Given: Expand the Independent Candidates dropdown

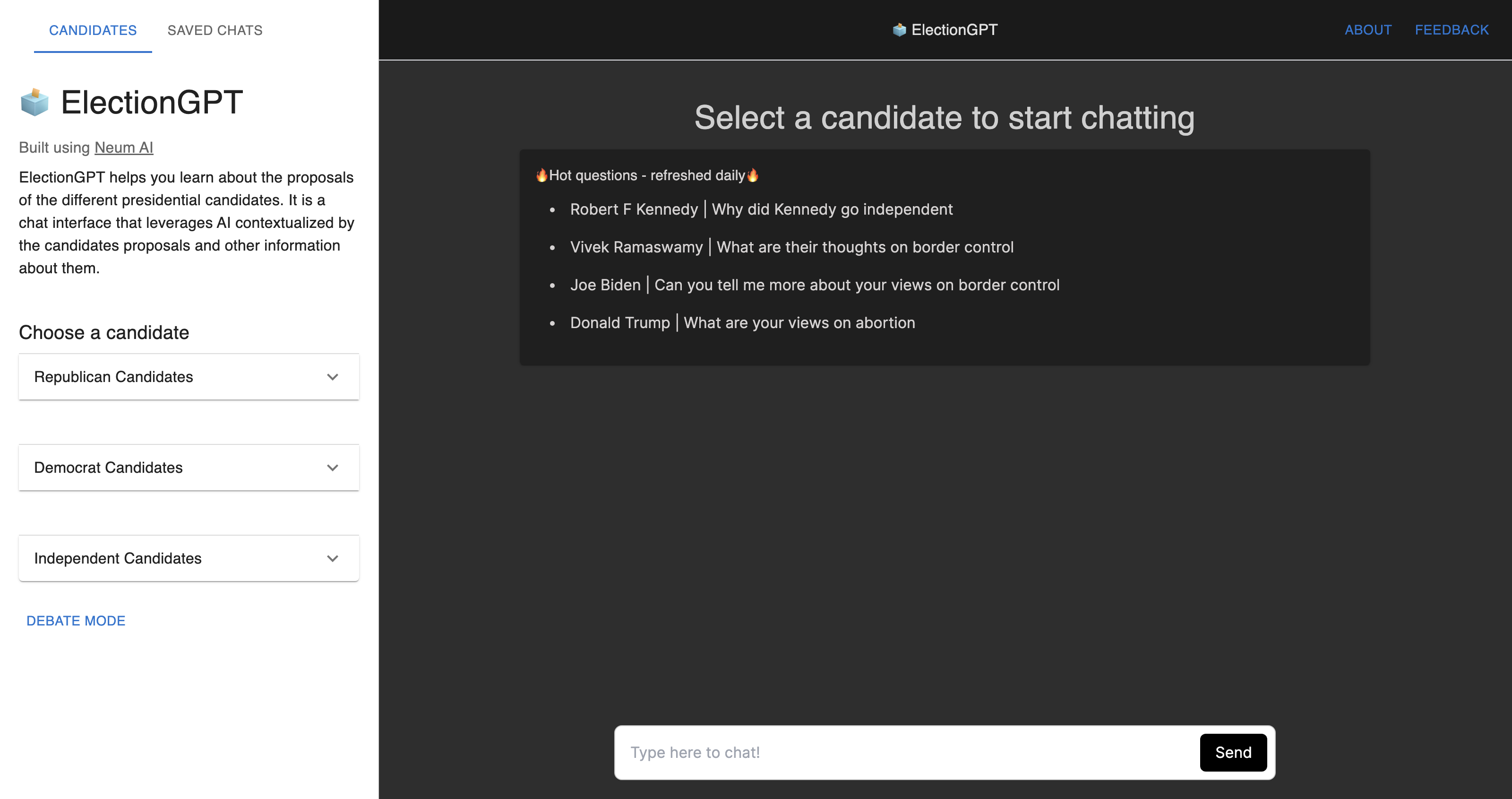Looking at the screenshot, I should point(189,559).
